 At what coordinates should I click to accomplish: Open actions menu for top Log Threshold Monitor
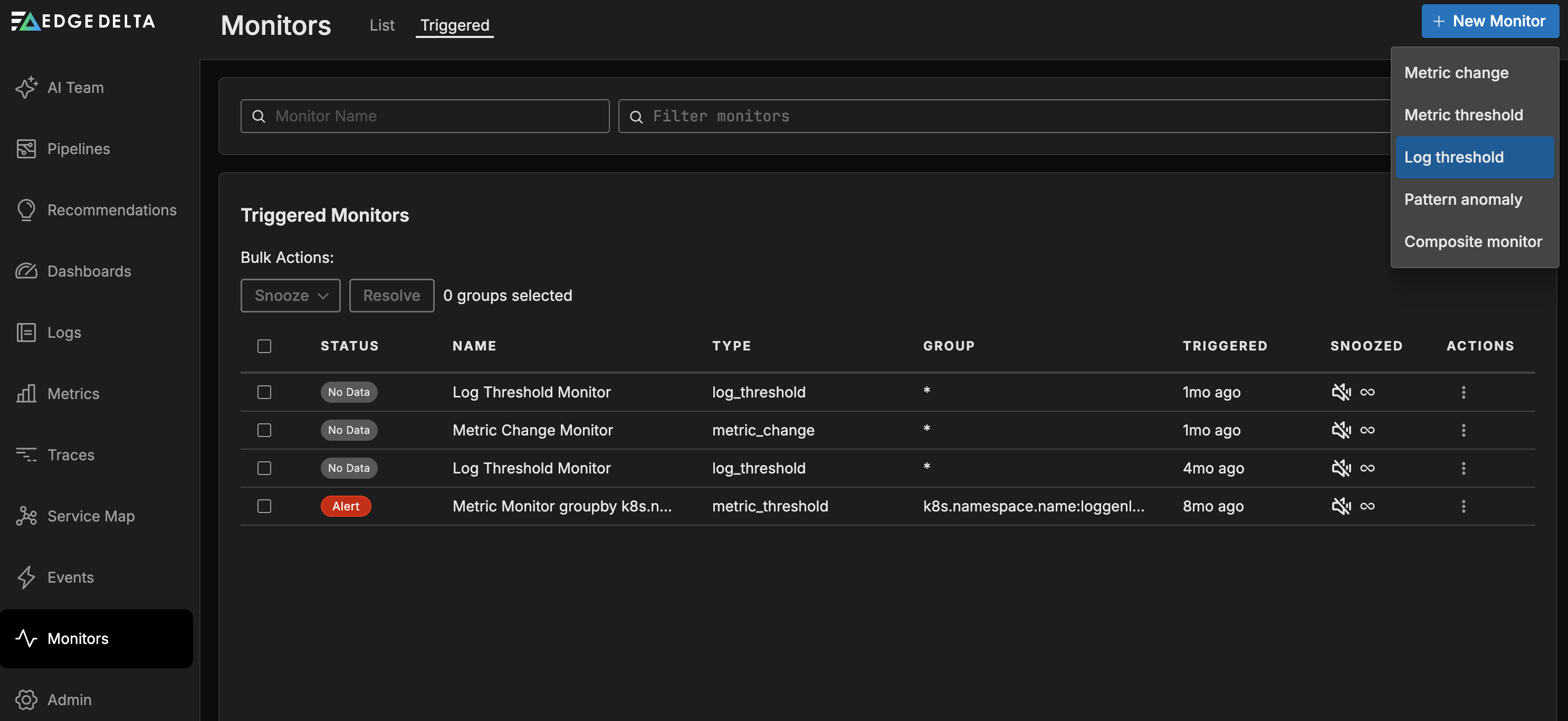tap(1464, 392)
